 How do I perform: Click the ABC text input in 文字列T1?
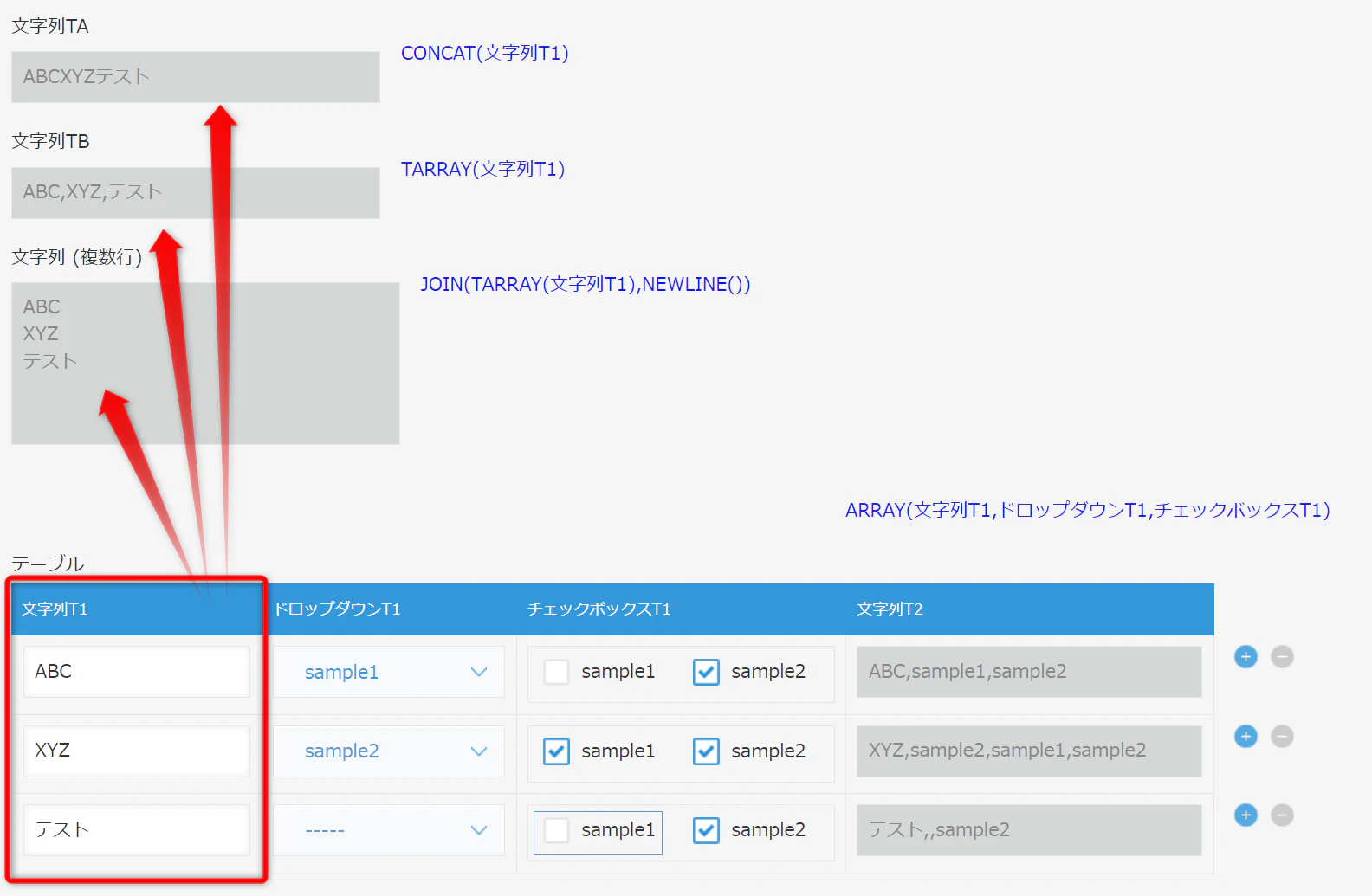(137, 672)
